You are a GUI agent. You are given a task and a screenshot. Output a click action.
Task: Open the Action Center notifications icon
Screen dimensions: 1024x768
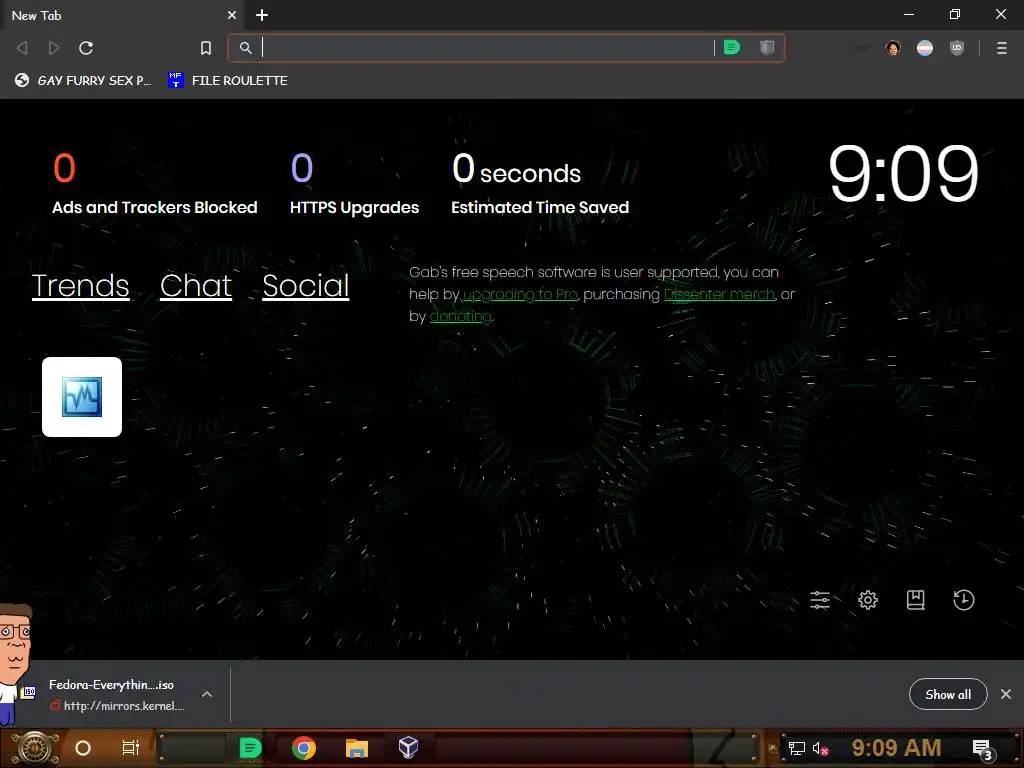pos(983,750)
